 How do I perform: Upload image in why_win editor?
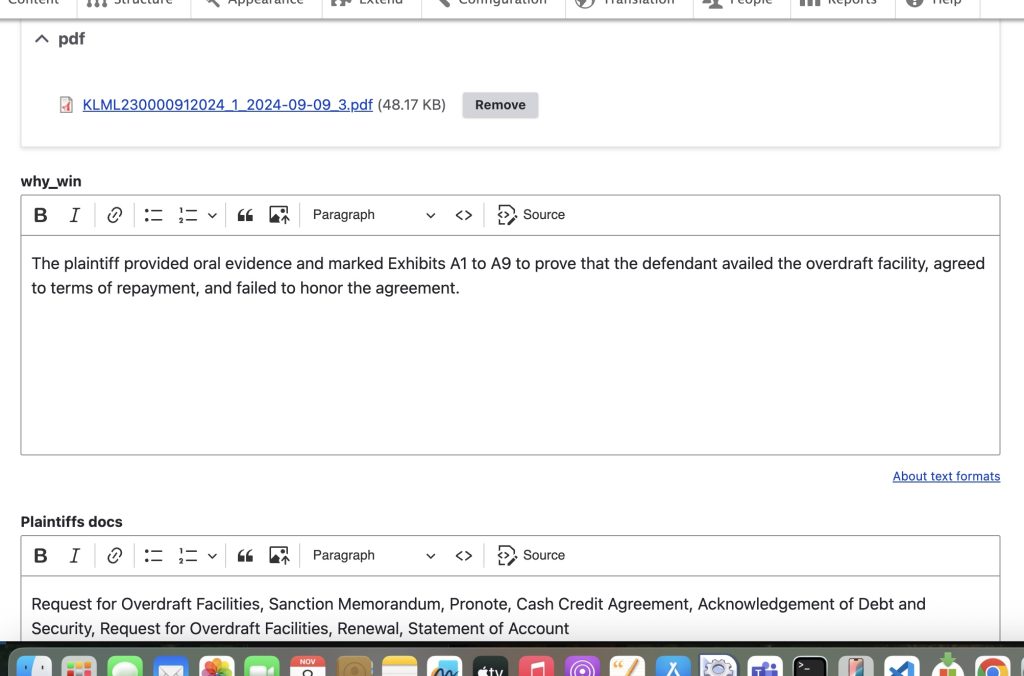(279, 215)
